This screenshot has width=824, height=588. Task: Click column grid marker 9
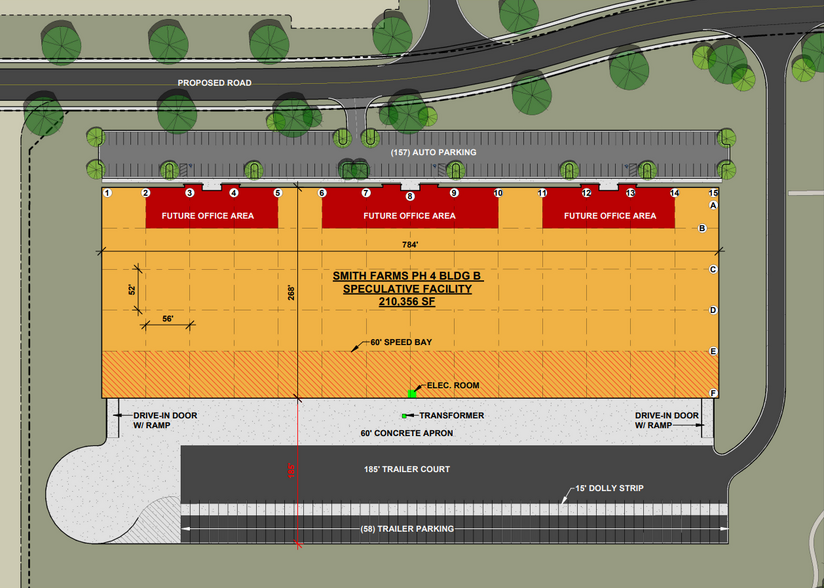point(454,193)
